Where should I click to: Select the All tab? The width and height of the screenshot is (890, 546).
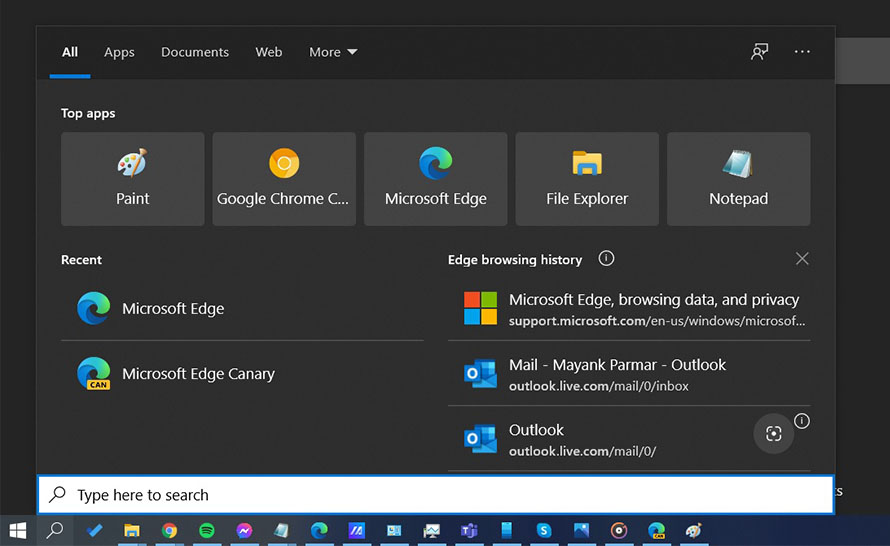click(70, 52)
